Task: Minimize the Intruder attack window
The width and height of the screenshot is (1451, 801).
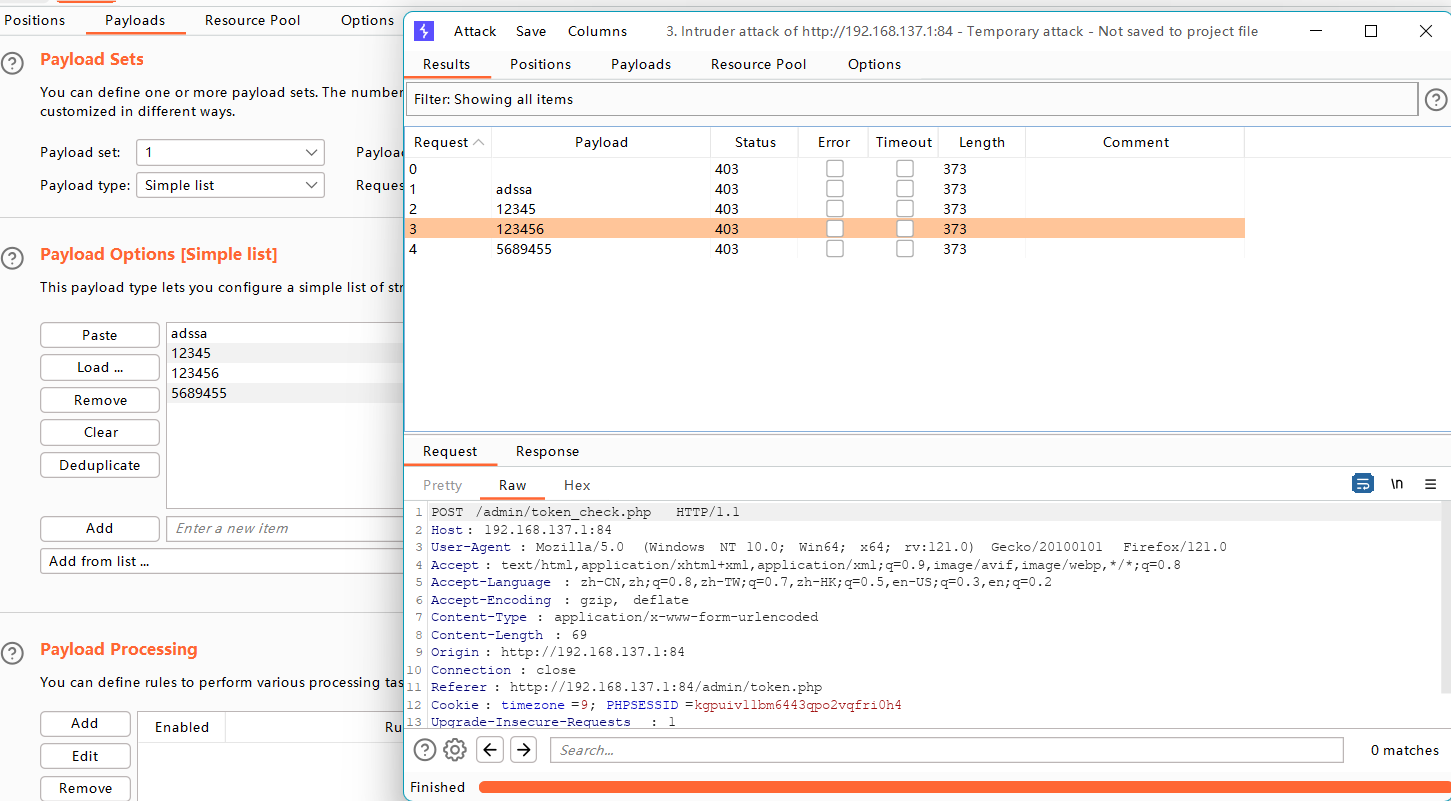Action: point(1316,31)
